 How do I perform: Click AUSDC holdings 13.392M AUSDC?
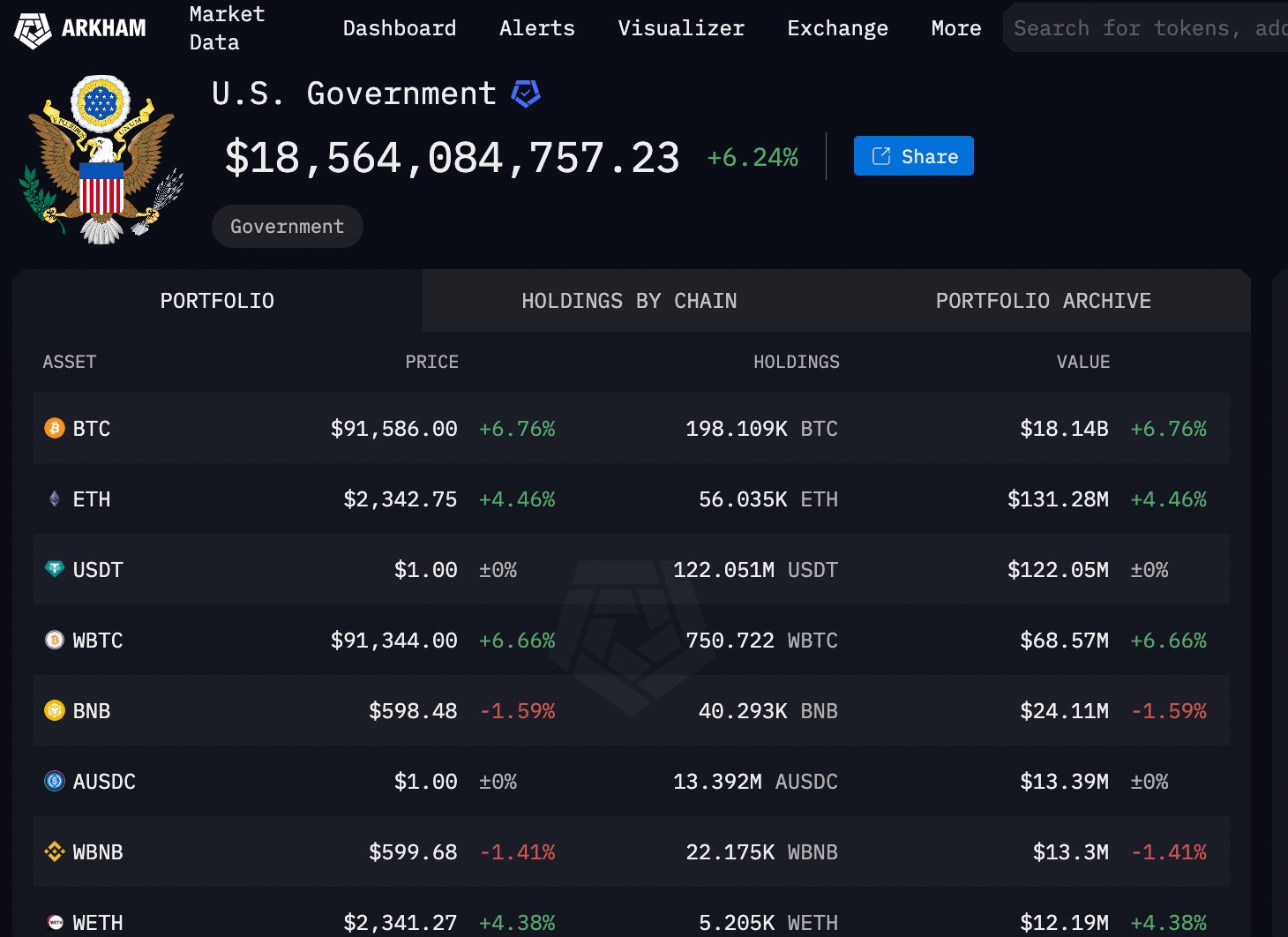tap(756, 782)
